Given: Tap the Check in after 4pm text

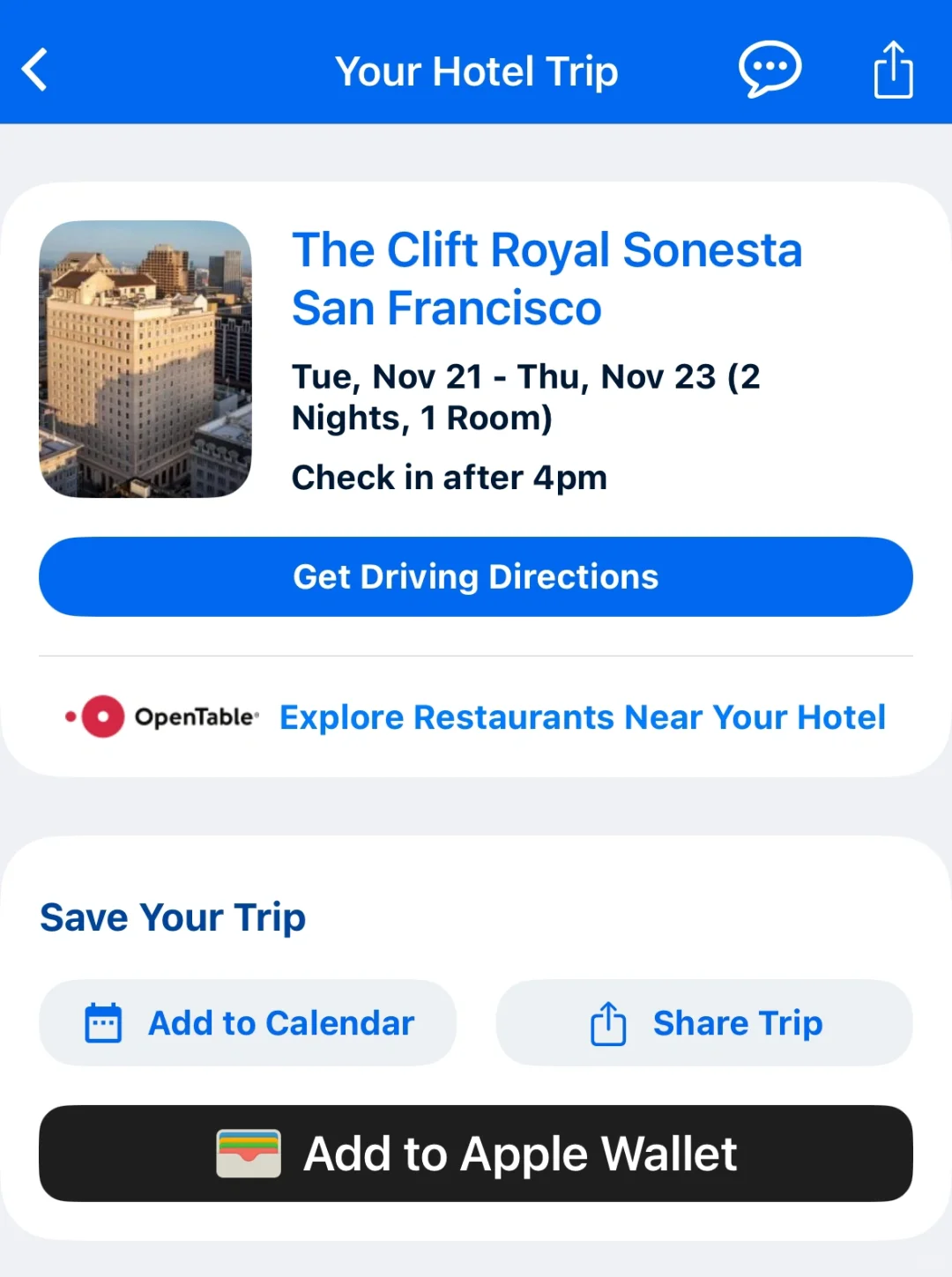Looking at the screenshot, I should [449, 478].
